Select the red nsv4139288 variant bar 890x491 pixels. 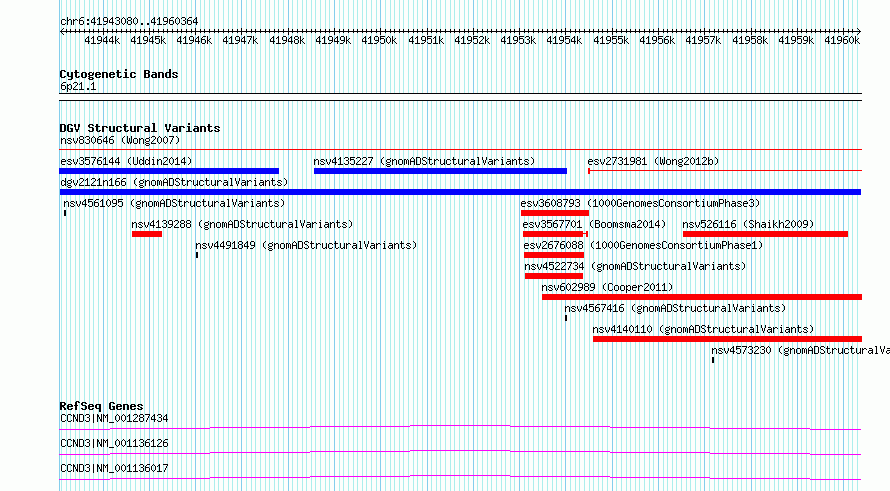pyautogui.click(x=147, y=234)
